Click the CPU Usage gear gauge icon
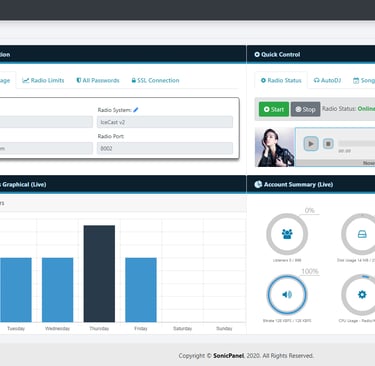375x366 pixels. (362, 295)
